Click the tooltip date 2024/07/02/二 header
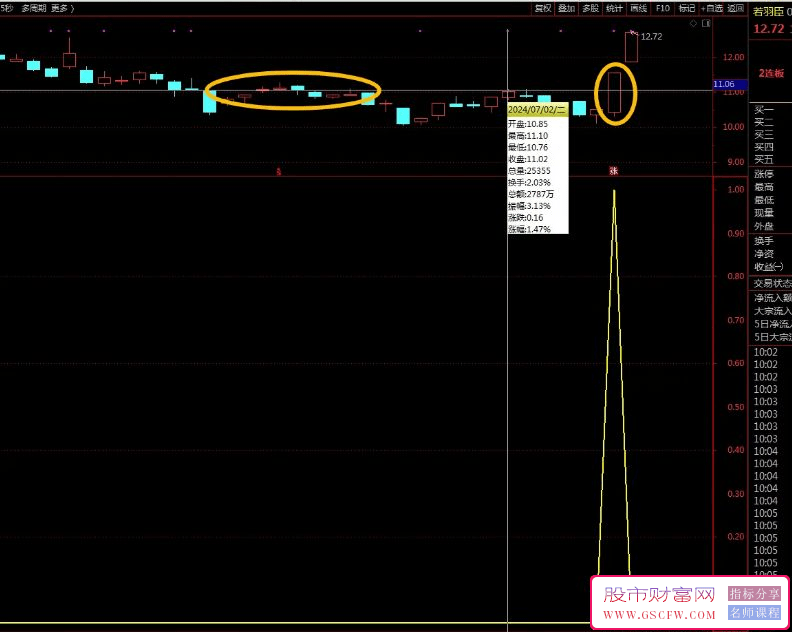This screenshot has height=632, width=792. (x=538, y=110)
